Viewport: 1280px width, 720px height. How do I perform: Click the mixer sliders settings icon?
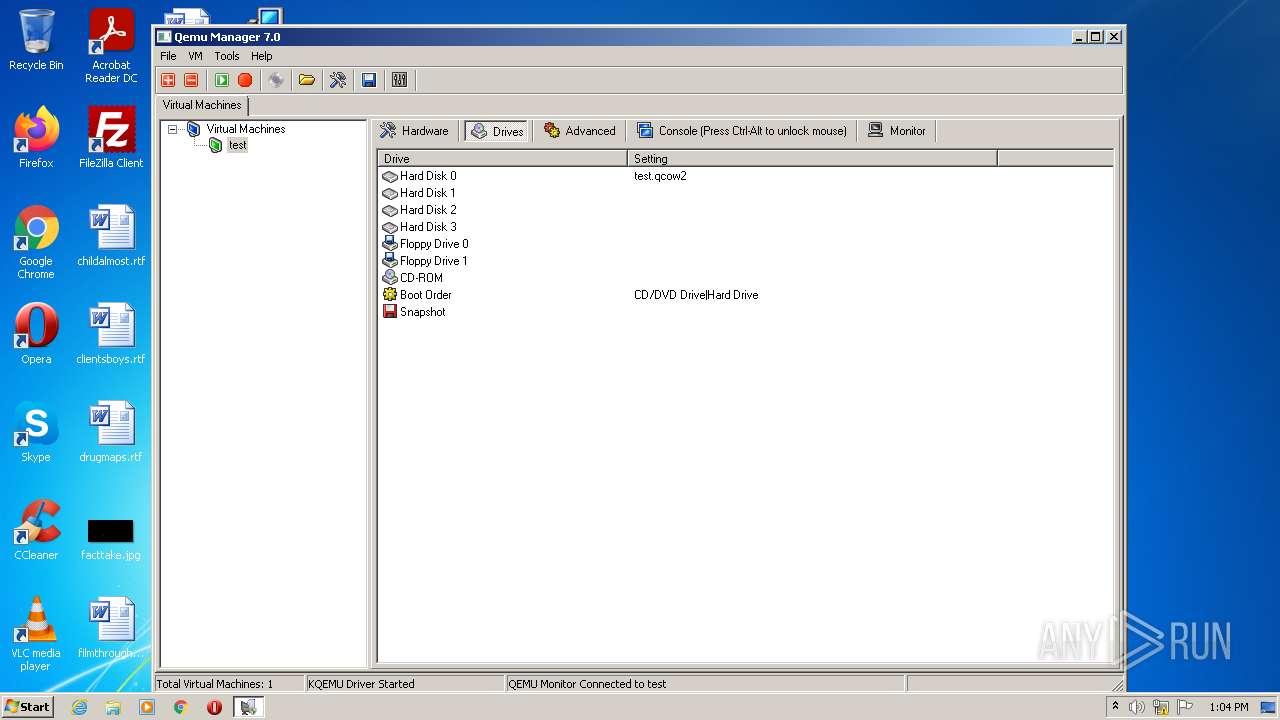coord(400,80)
